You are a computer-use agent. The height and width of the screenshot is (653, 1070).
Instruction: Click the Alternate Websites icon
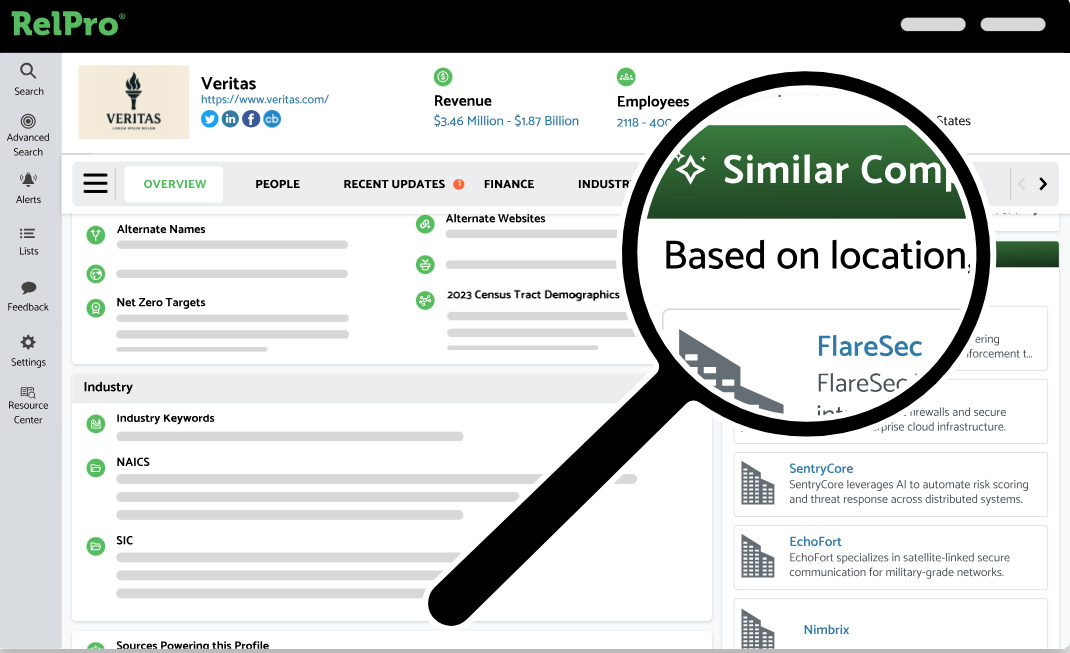pos(425,224)
